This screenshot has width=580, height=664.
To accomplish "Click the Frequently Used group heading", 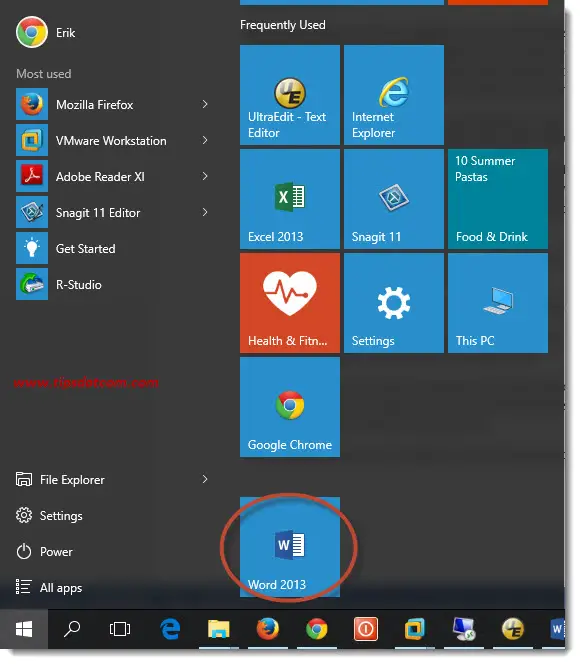I will pyautogui.click(x=283, y=25).
